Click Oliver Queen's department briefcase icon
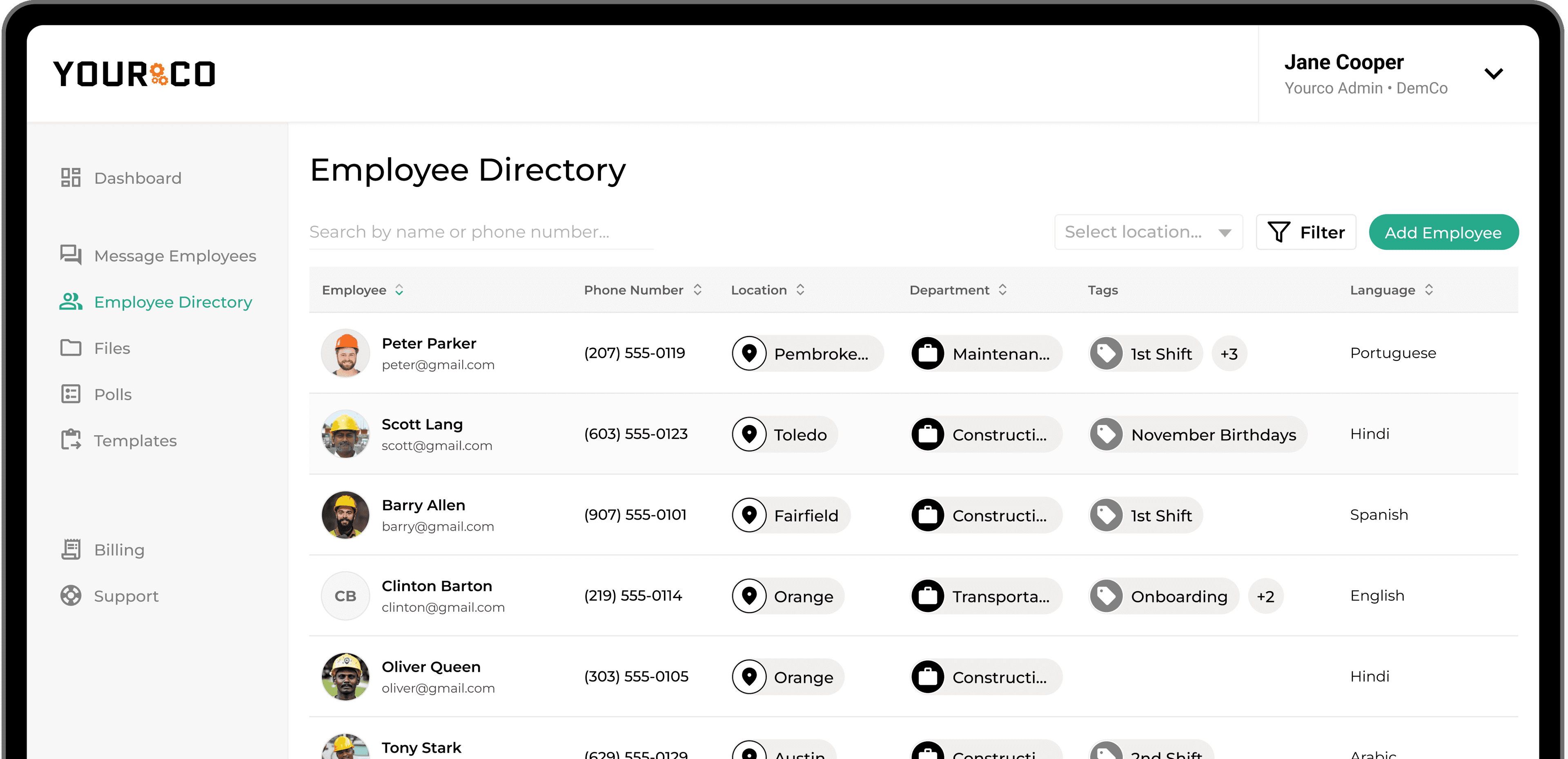1568x759 pixels. [x=928, y=677]
